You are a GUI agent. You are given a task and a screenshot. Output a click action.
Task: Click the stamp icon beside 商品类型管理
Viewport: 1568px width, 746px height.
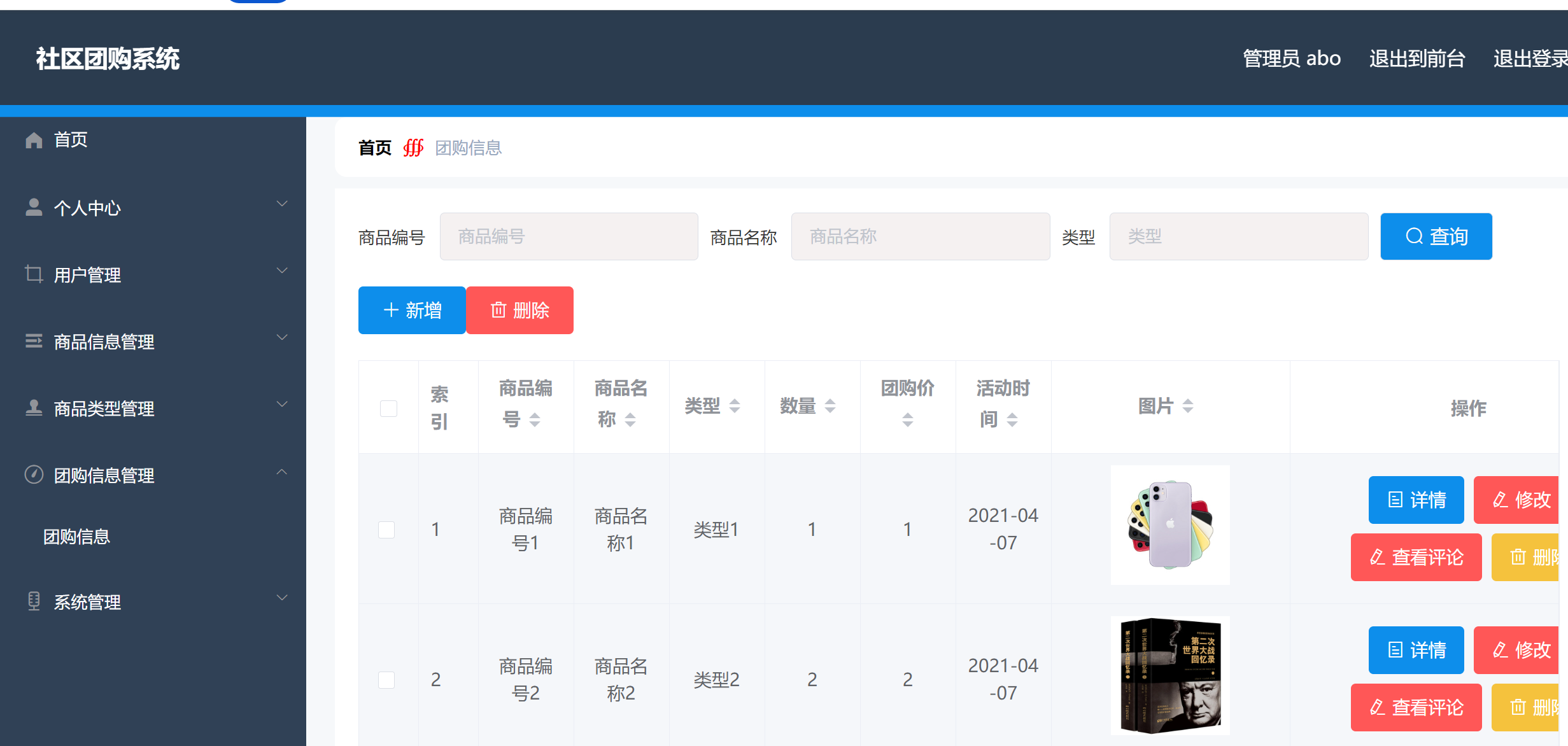tap(34, 408)
